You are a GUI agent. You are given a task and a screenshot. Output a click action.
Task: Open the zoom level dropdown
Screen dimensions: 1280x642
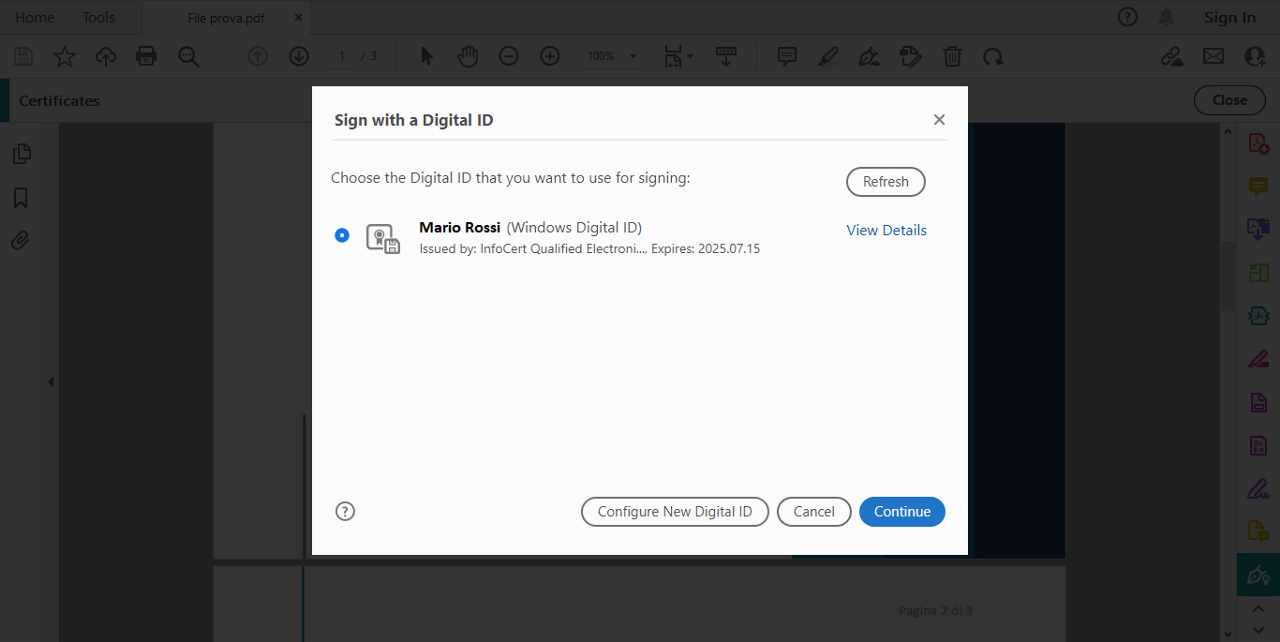[x=632, y=57]
